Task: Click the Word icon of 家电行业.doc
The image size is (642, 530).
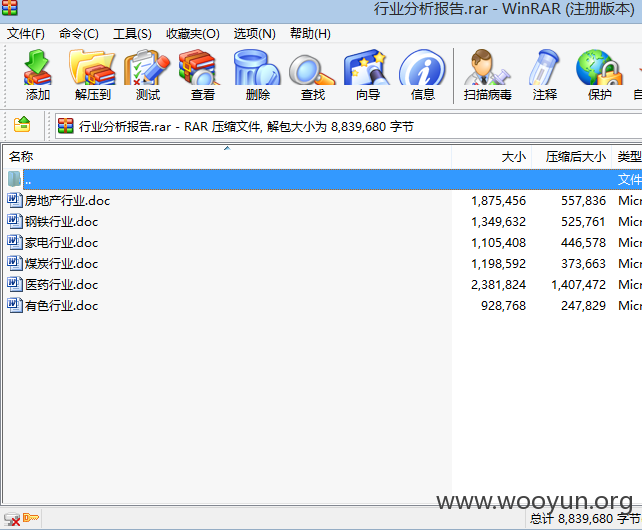Action: point(15,242)
